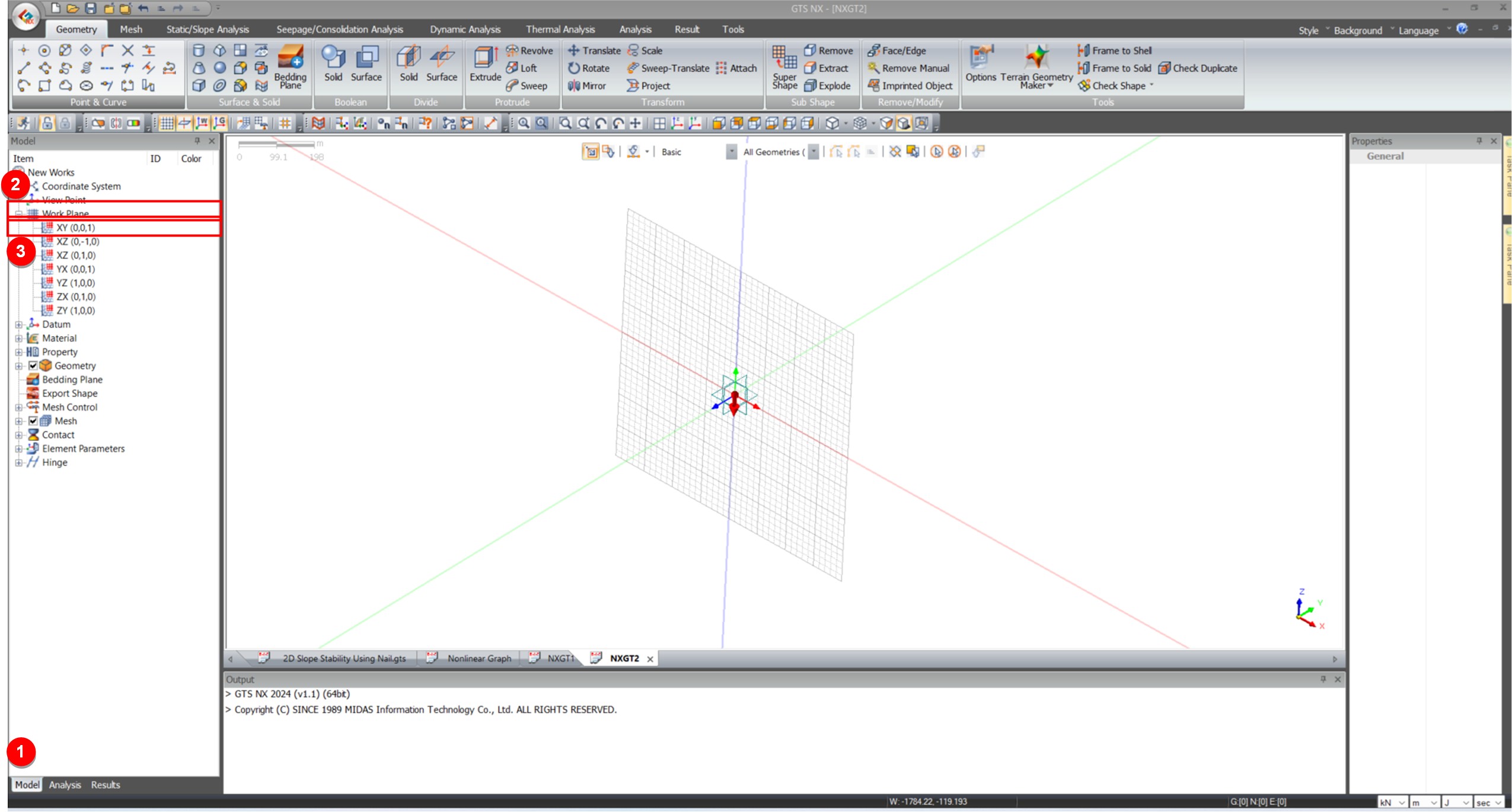Open the Bedding Plane tool
The height and width of the screenshot is (812, 1512).
tap(290, 66)
